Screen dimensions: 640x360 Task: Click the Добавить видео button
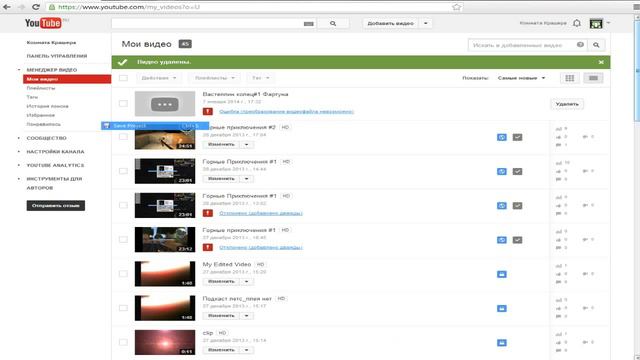(391, 24)
